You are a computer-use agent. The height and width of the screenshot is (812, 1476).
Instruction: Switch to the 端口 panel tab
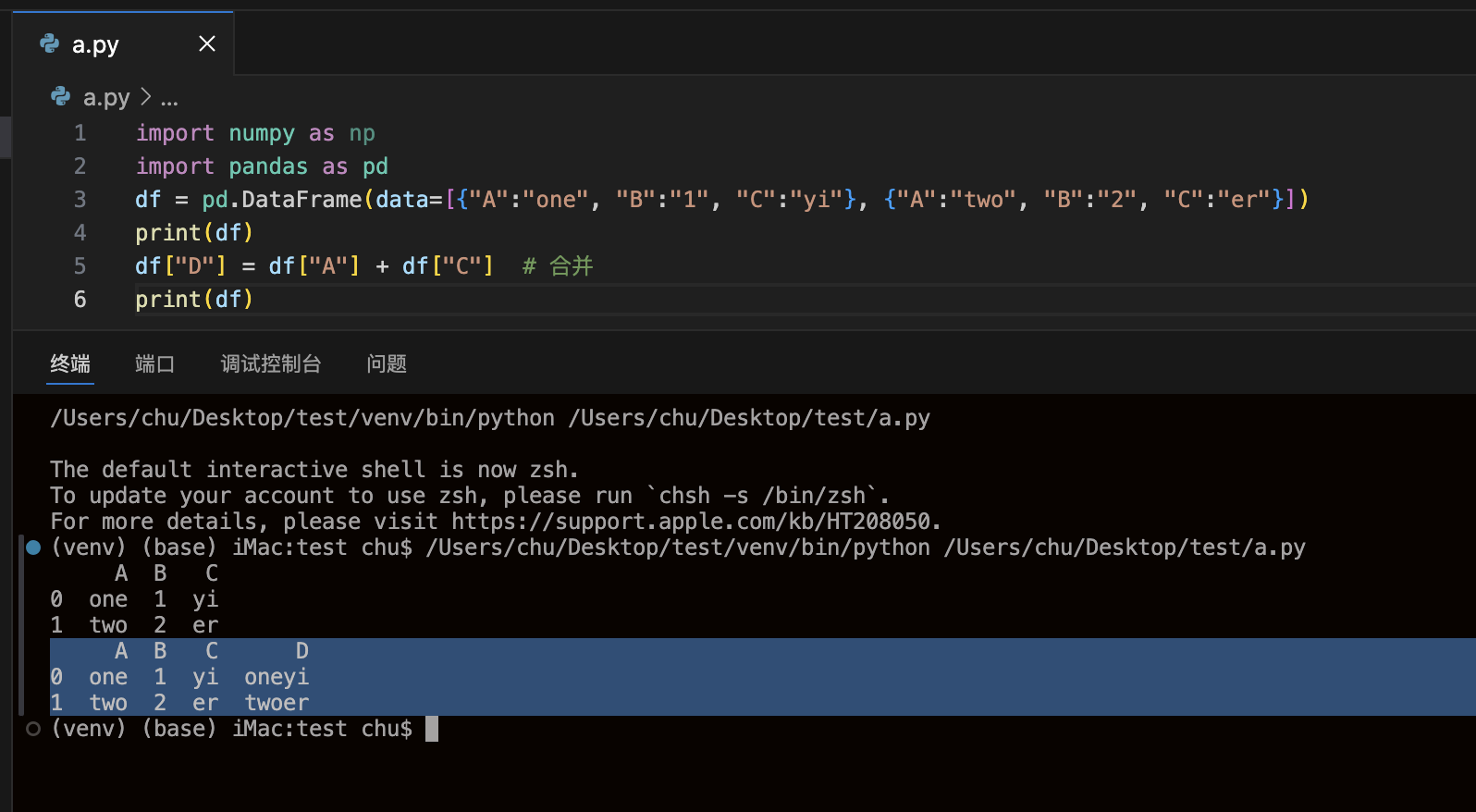(154, 363)
